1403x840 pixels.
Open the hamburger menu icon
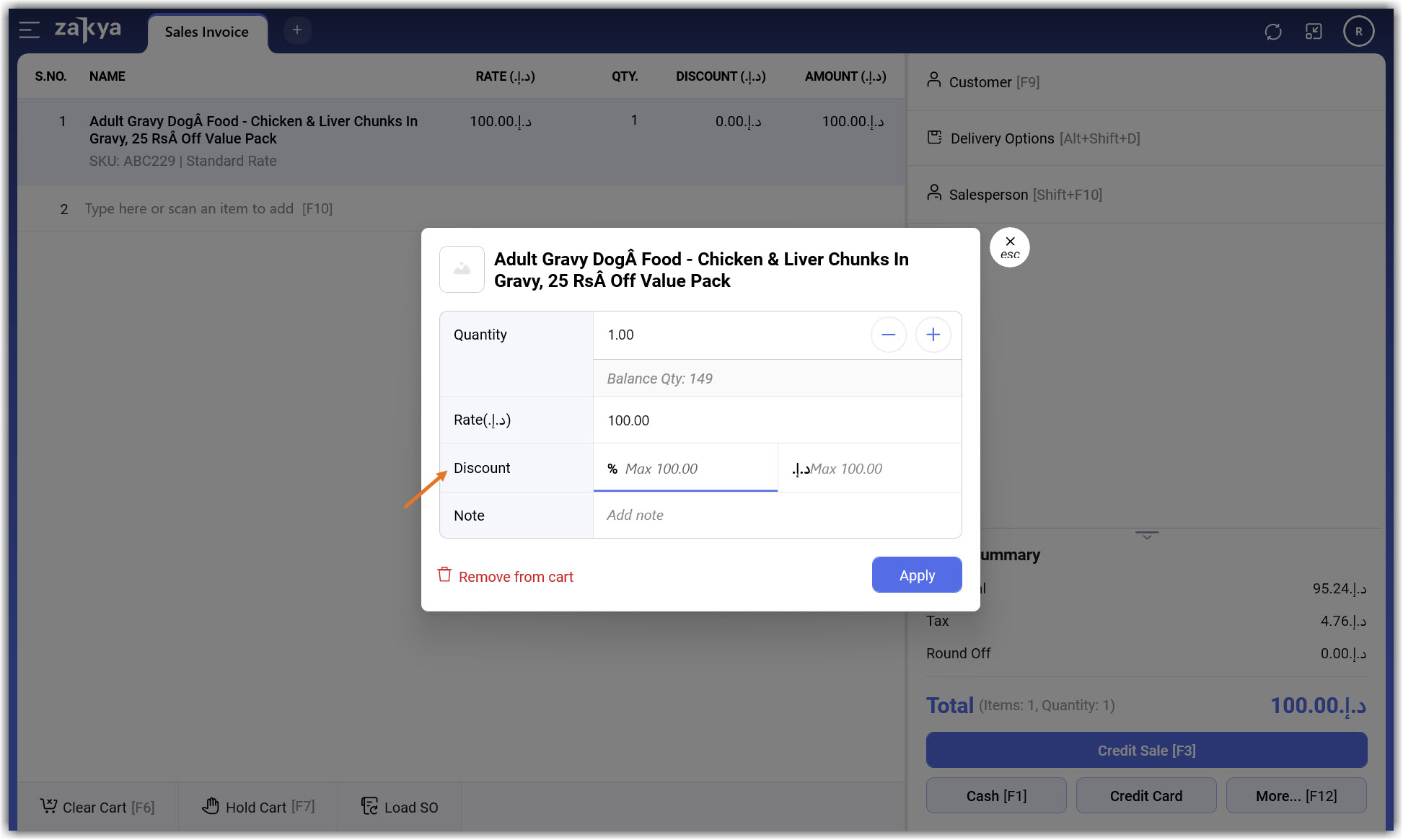29,30
